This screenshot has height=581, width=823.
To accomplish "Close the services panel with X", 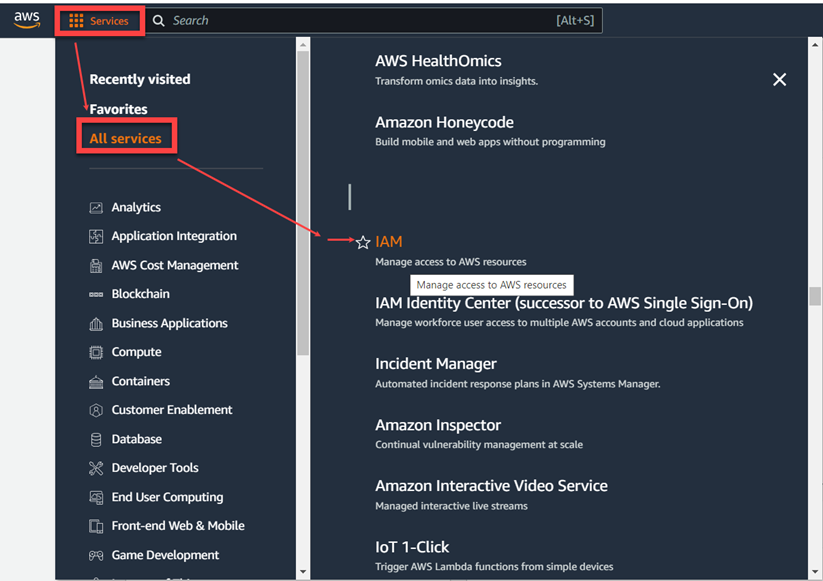I will pyautogui.click(x=779, y=79).
